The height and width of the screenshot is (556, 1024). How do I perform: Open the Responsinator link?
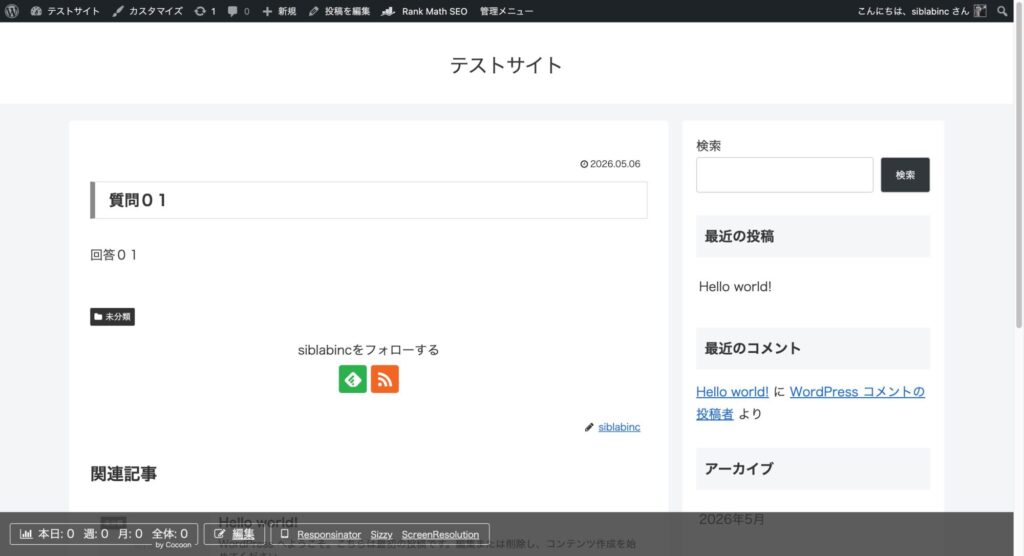click(328, 534)
